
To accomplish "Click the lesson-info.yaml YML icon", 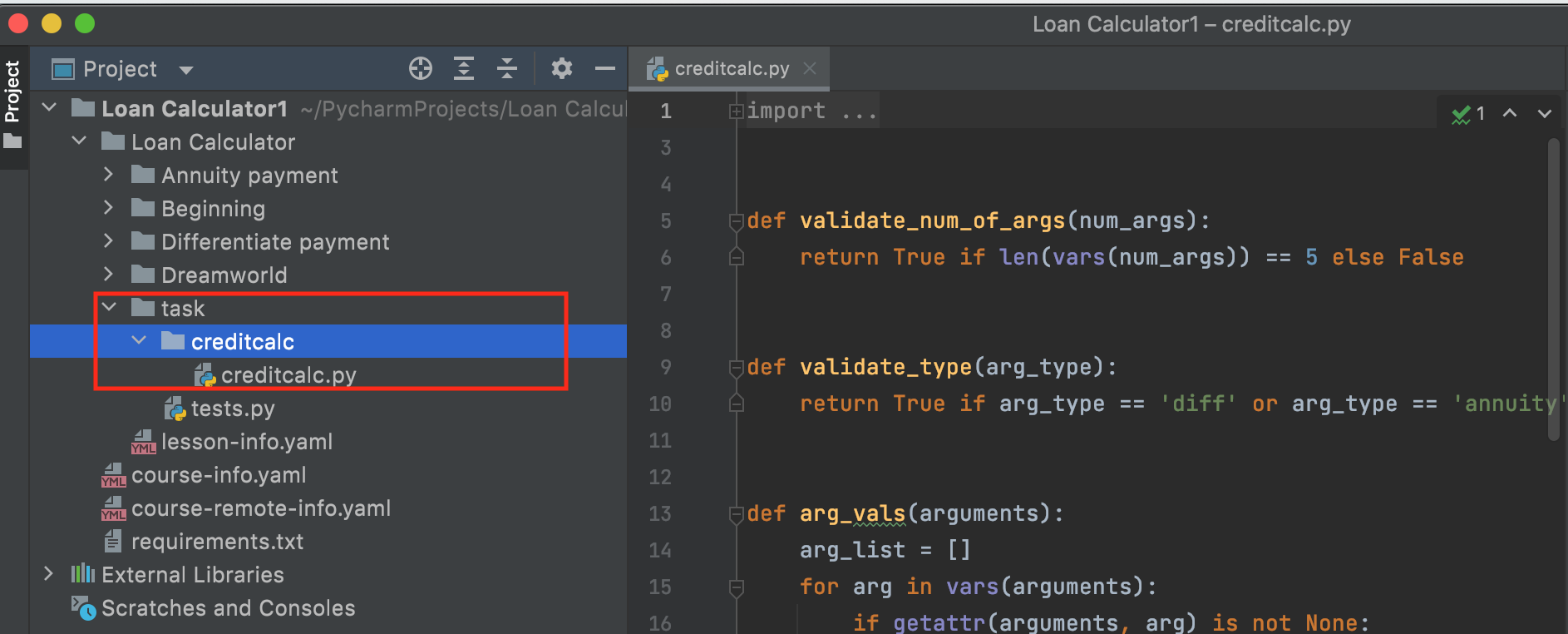I will click(143, 442).
